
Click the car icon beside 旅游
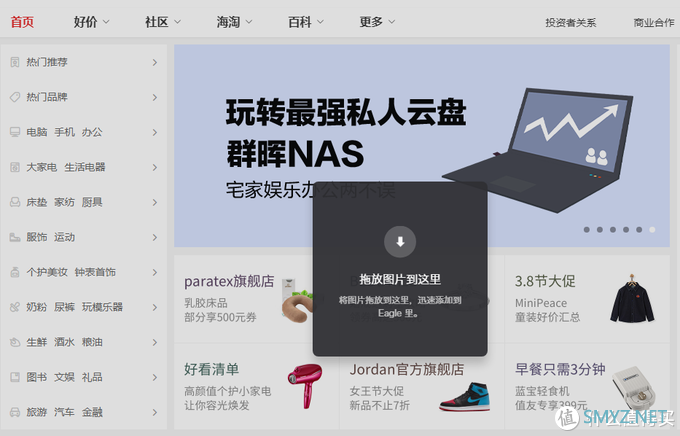(15, 412)
